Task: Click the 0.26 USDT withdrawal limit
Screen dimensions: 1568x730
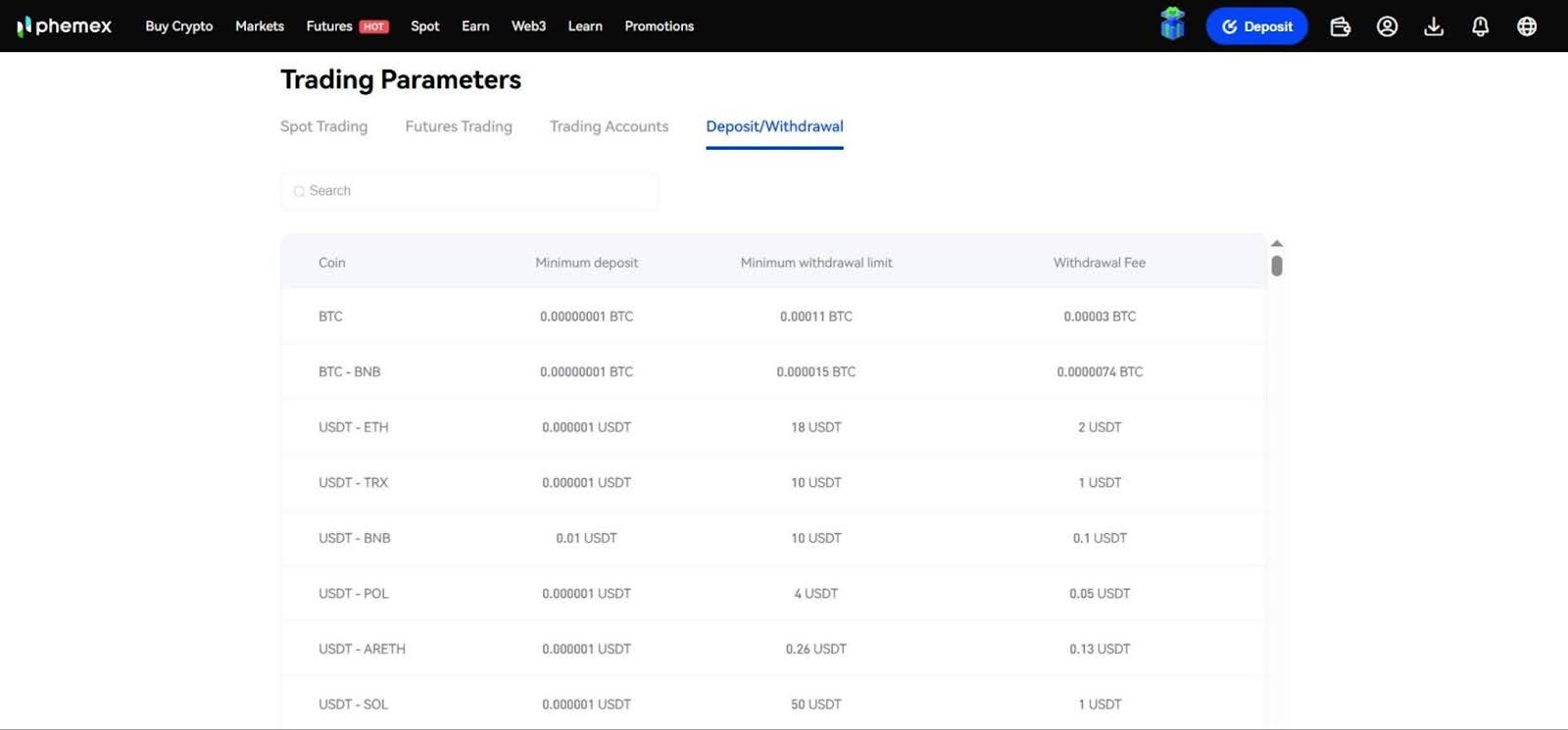Action: click(x=816, y=649)
